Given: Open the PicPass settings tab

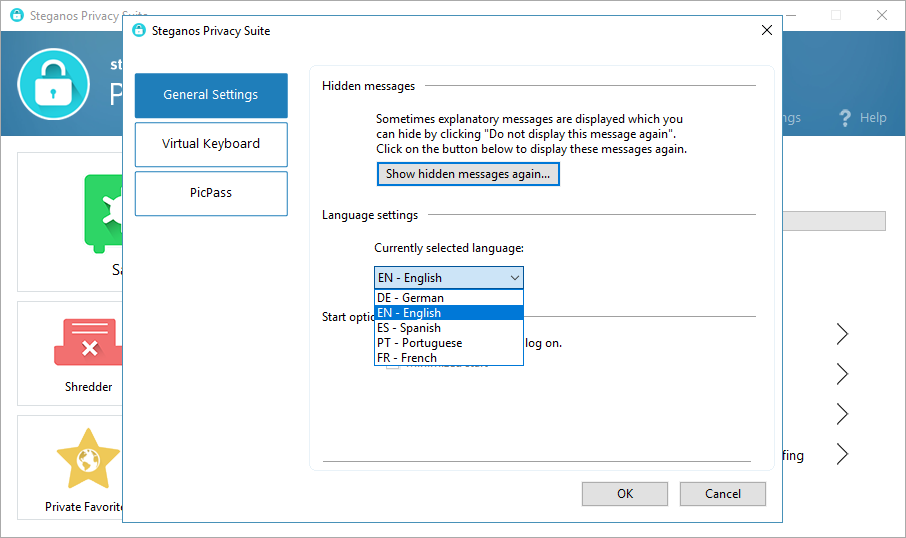Looking at the screenshot, I should pyautogui.click(x=211, y=193).
